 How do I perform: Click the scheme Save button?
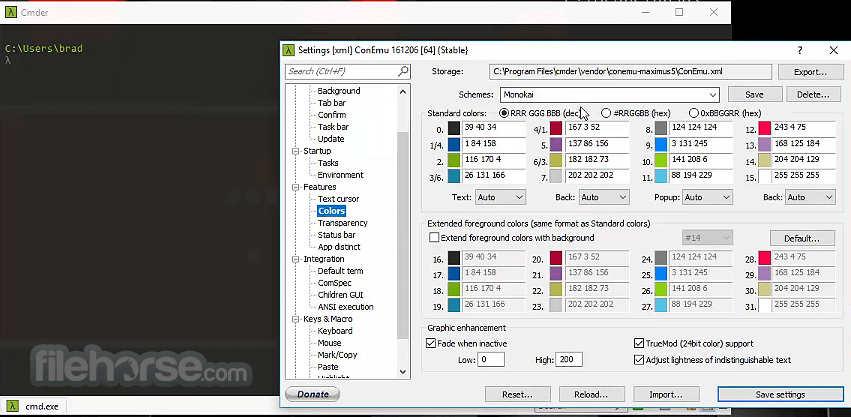pos(754,94)
